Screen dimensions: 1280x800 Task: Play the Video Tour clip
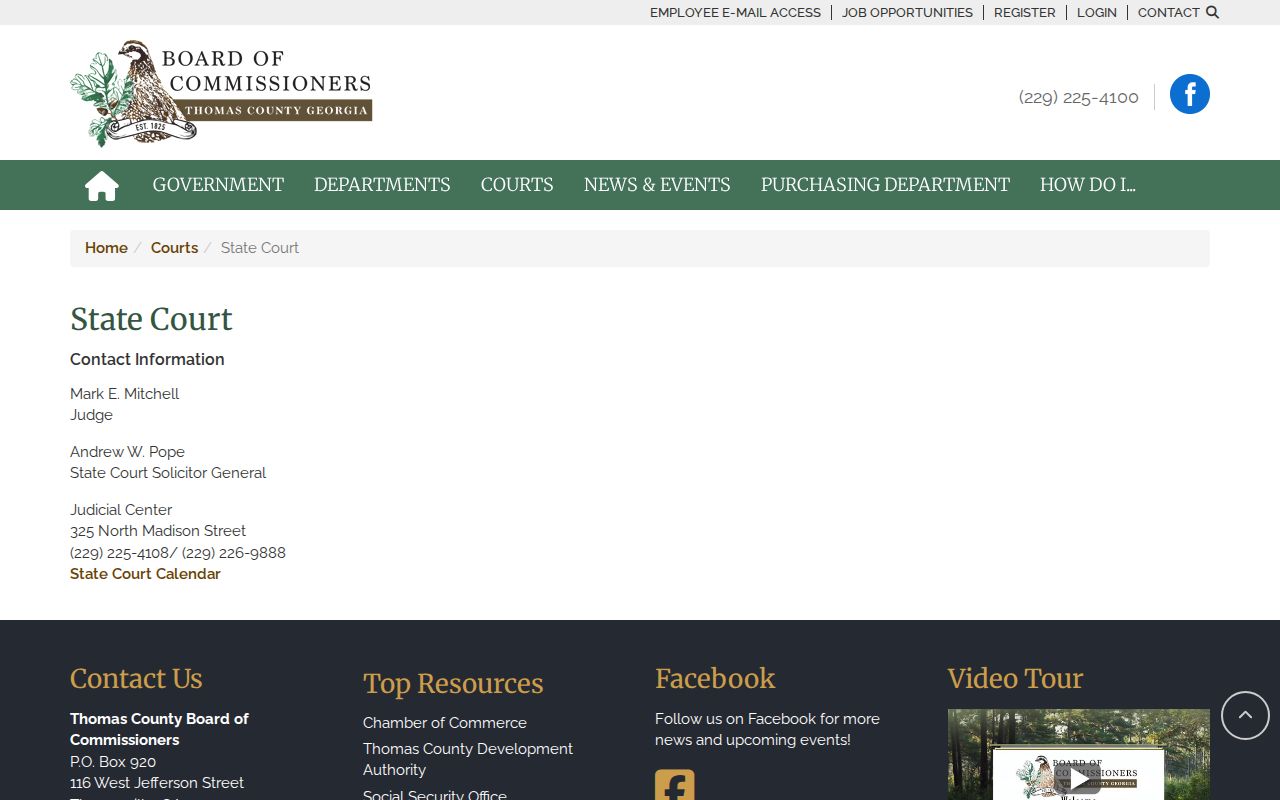pyautogui.click(x=1078, y=777)
